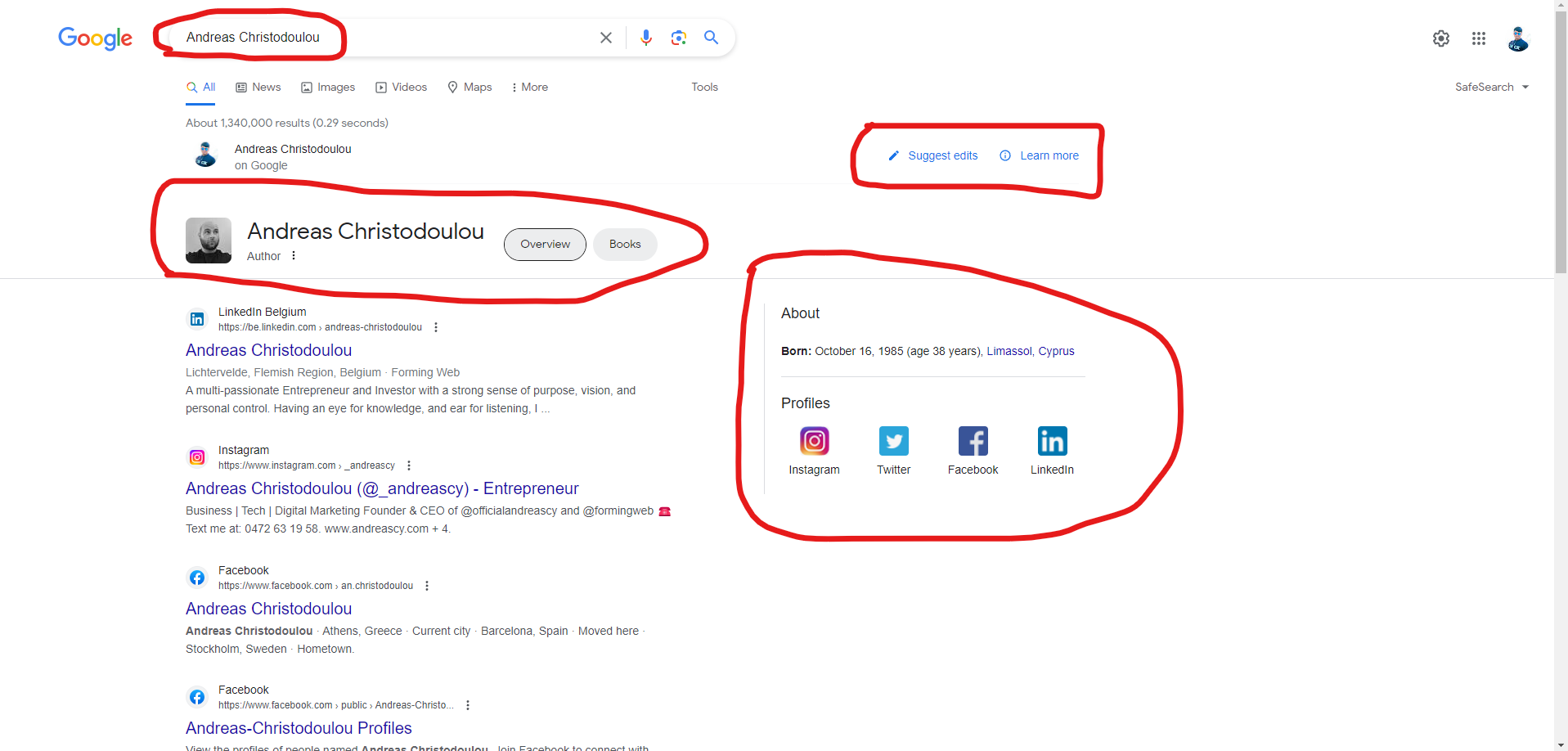
Task: Click the Learn more info icon
Action: (x=1005, y=155)
